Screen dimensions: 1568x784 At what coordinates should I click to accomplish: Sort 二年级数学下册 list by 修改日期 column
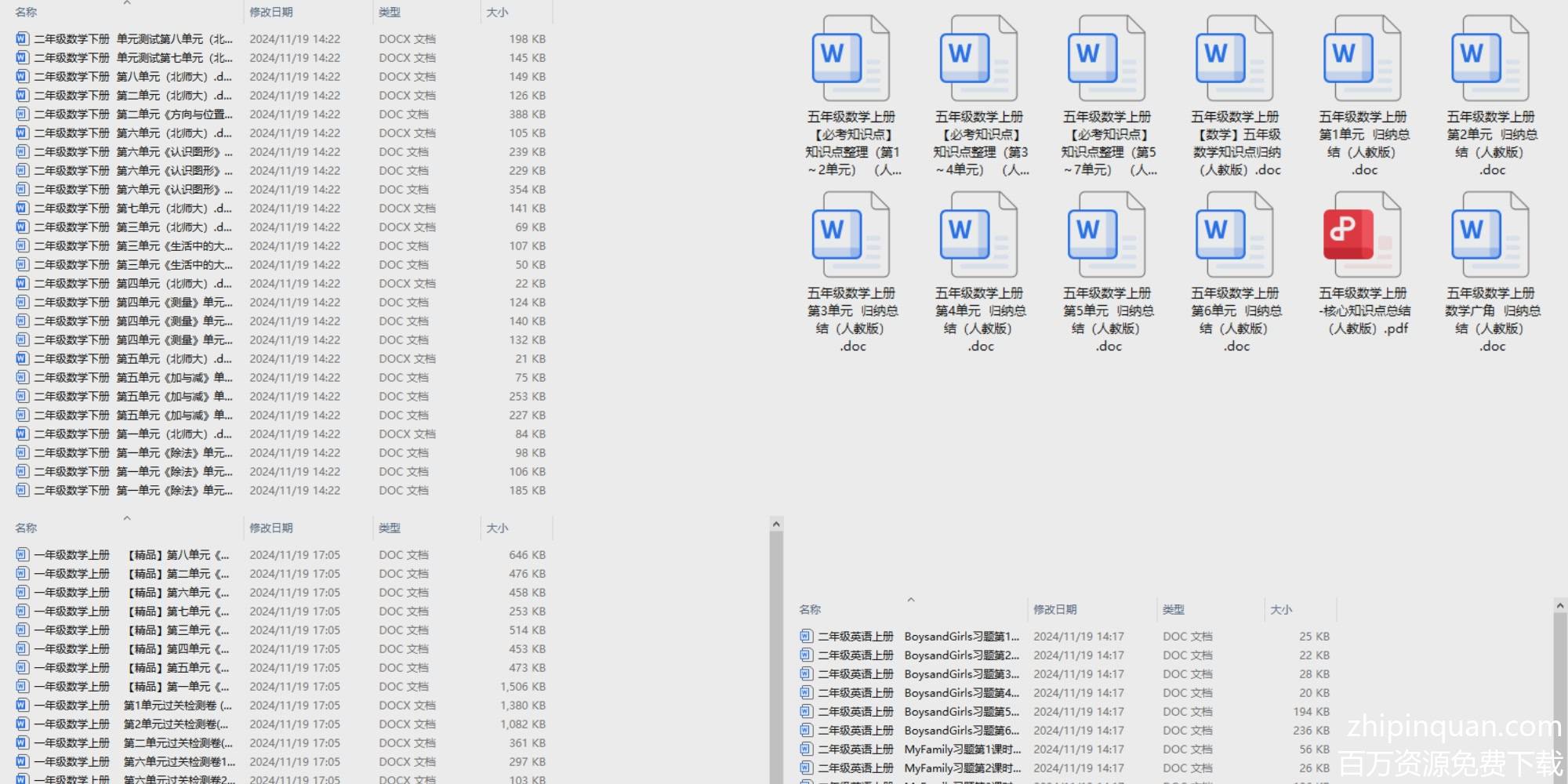click(271, 13)
